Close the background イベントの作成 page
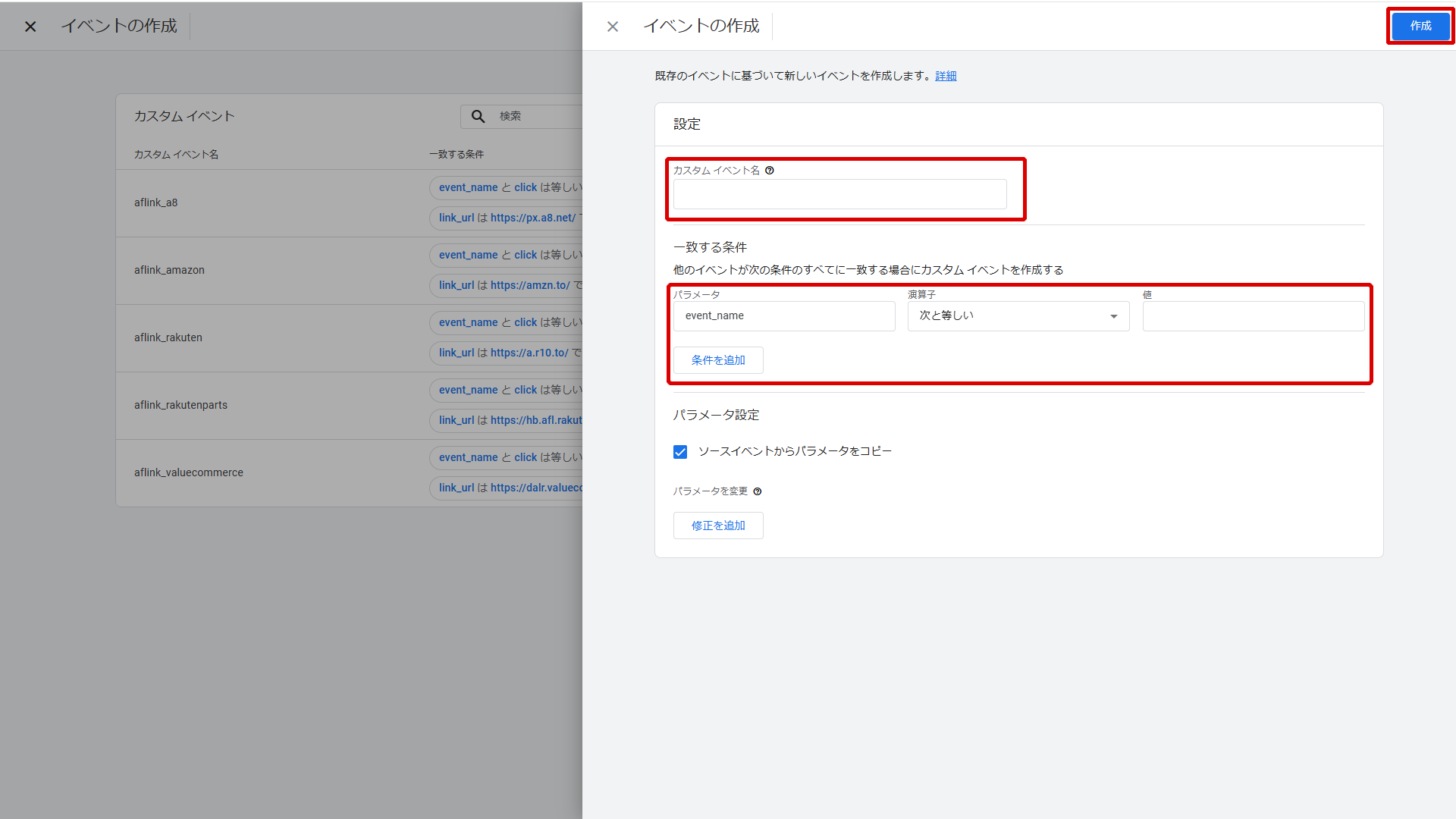This screenshot has width=1456, height=819. tap(30, 27)
